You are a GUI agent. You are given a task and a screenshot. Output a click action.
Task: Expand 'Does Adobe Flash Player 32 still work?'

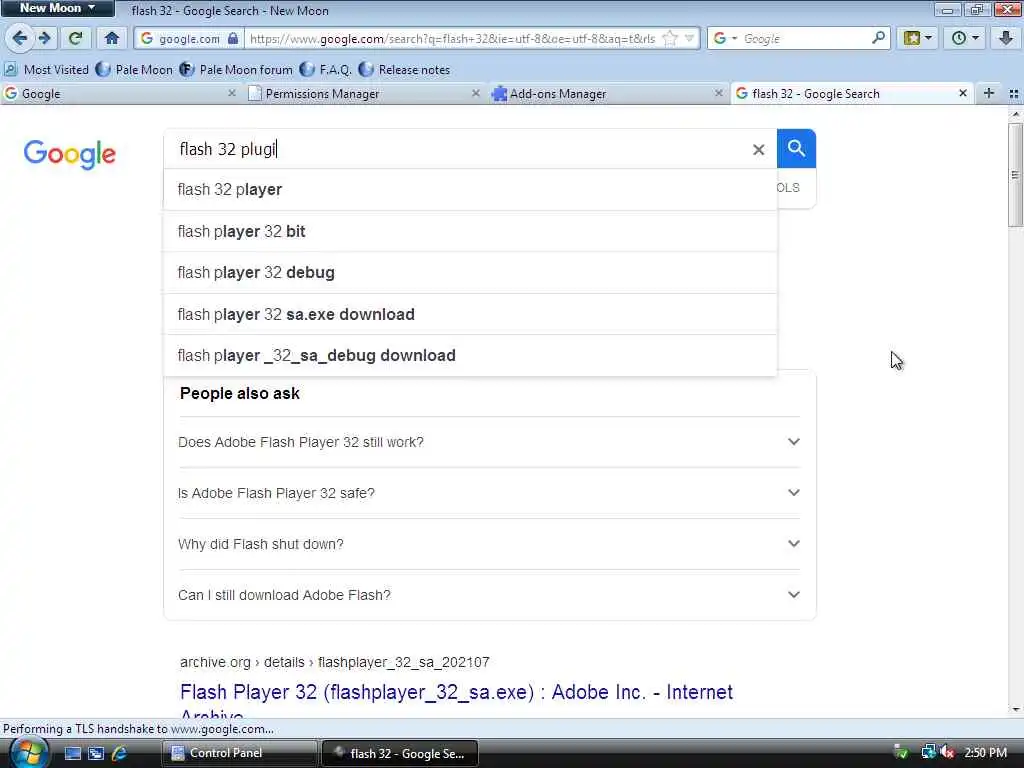click(489, 442)
